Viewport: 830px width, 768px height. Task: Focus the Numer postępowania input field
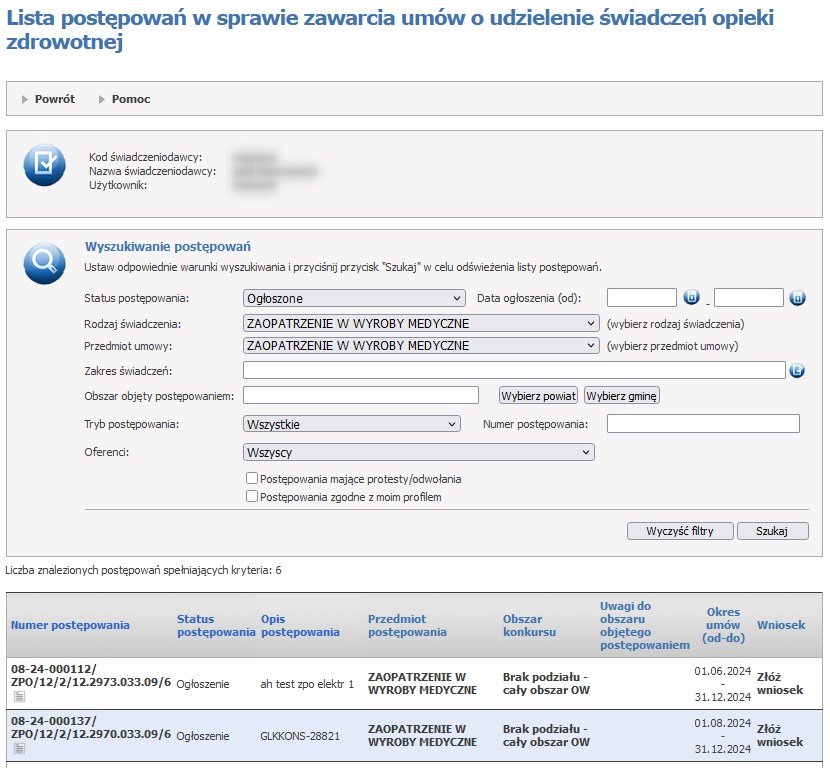click(x=703, y=424)
